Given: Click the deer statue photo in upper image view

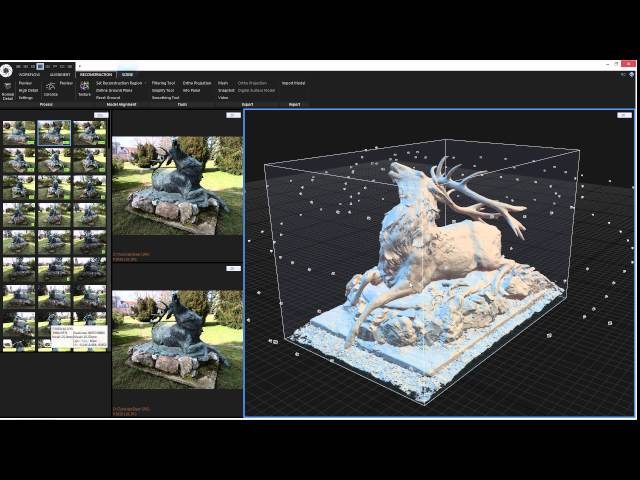Looking at the screenshot, I should coord(177,186).
